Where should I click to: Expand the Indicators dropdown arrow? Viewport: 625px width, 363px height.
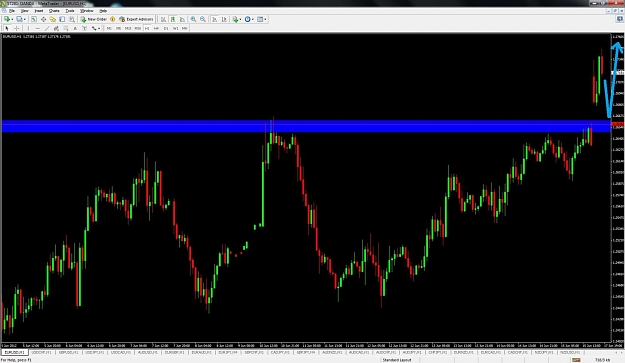click(240, 19)
